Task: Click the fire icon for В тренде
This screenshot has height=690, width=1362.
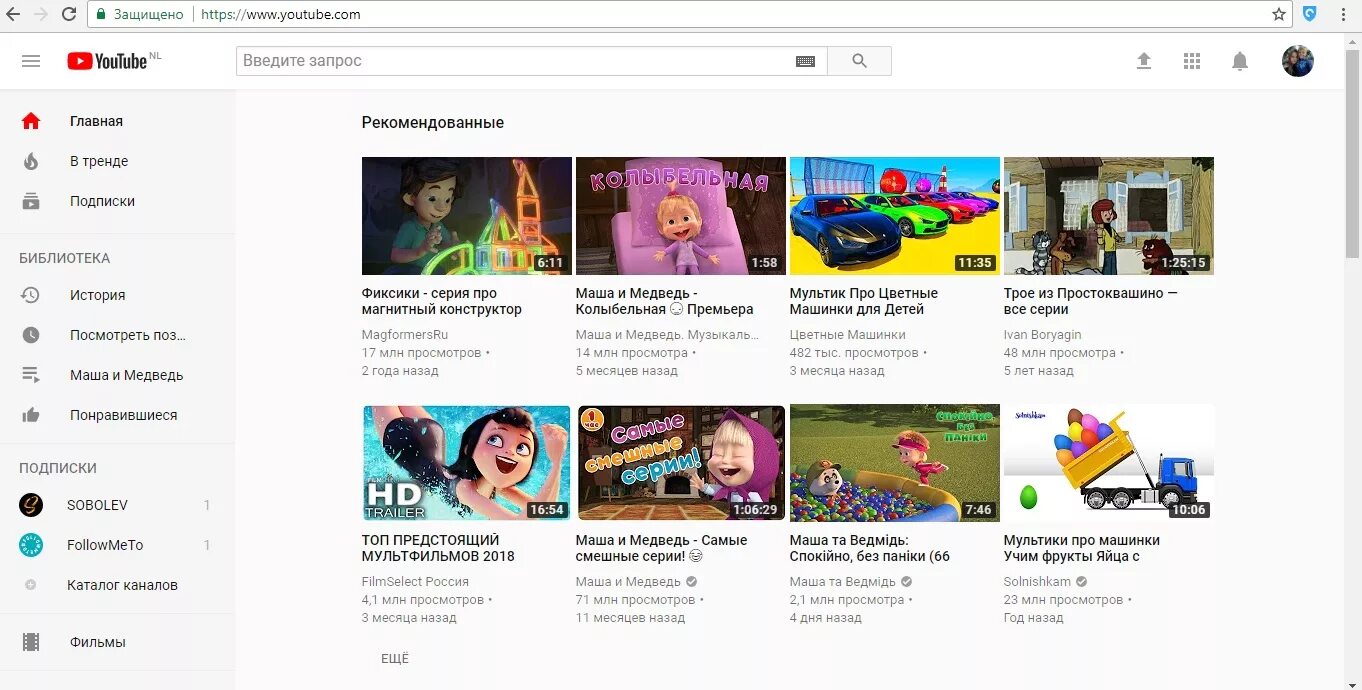Action: point(31,161)
